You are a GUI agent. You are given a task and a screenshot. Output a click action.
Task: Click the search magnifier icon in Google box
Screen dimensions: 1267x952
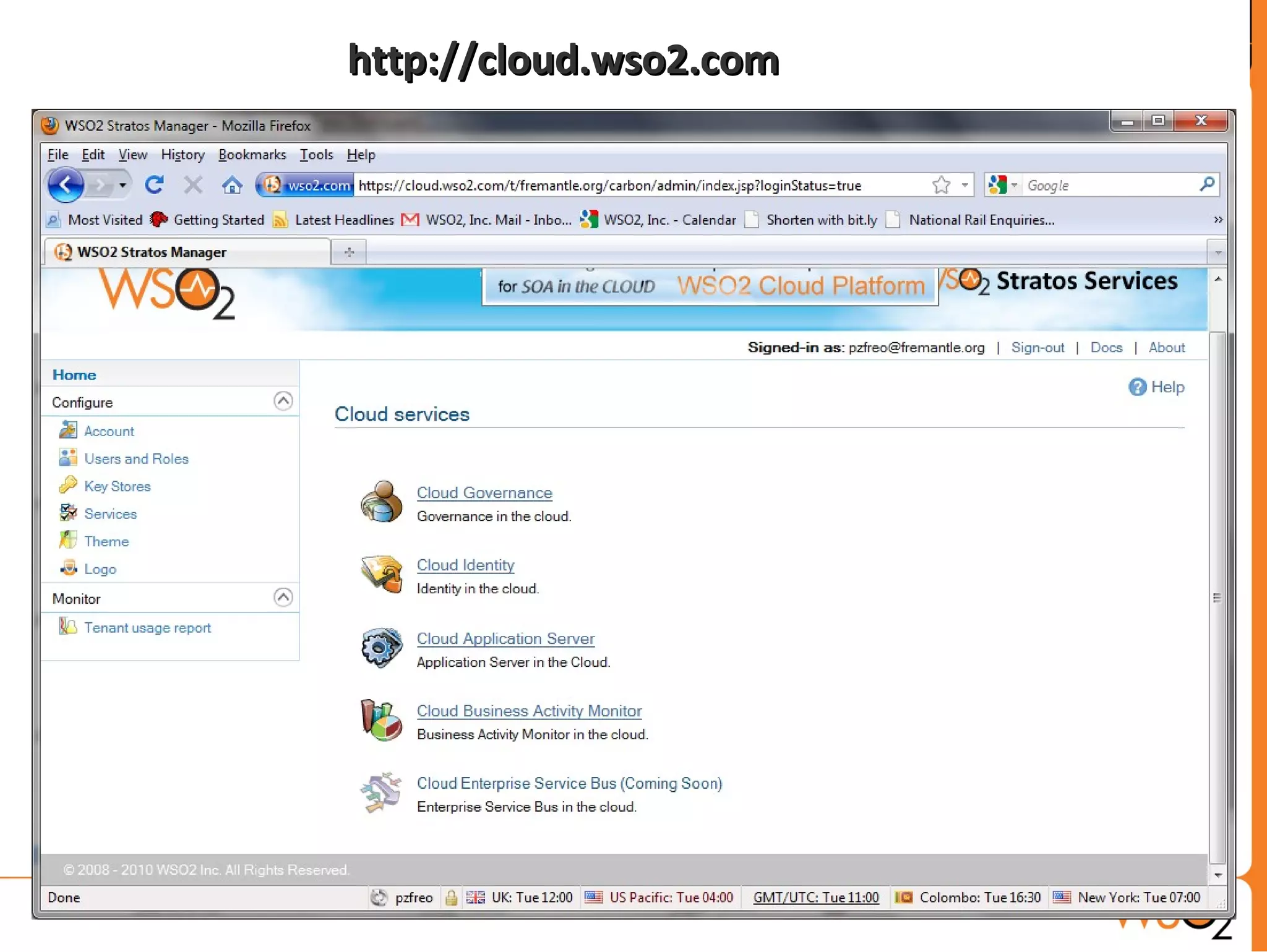pos(1206,184)
